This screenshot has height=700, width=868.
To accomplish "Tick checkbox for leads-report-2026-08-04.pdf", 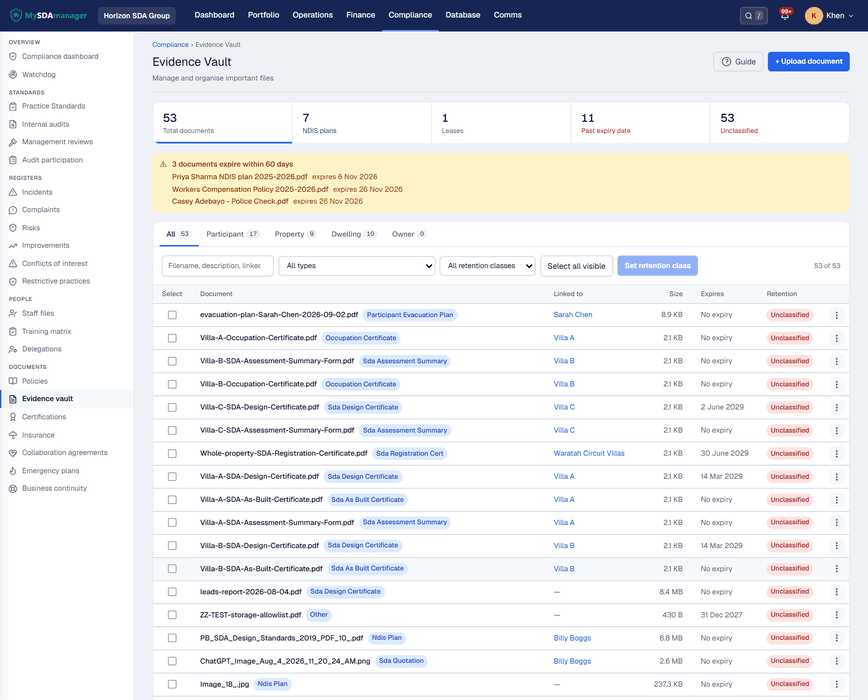I will tap(172, 592).
